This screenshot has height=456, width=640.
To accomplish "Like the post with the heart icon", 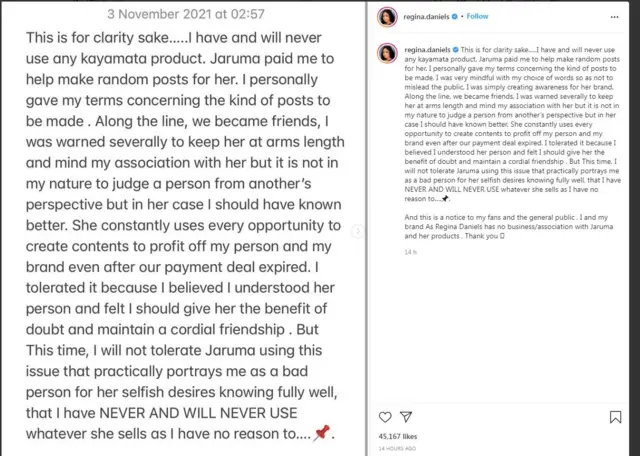I will point(386,415).
